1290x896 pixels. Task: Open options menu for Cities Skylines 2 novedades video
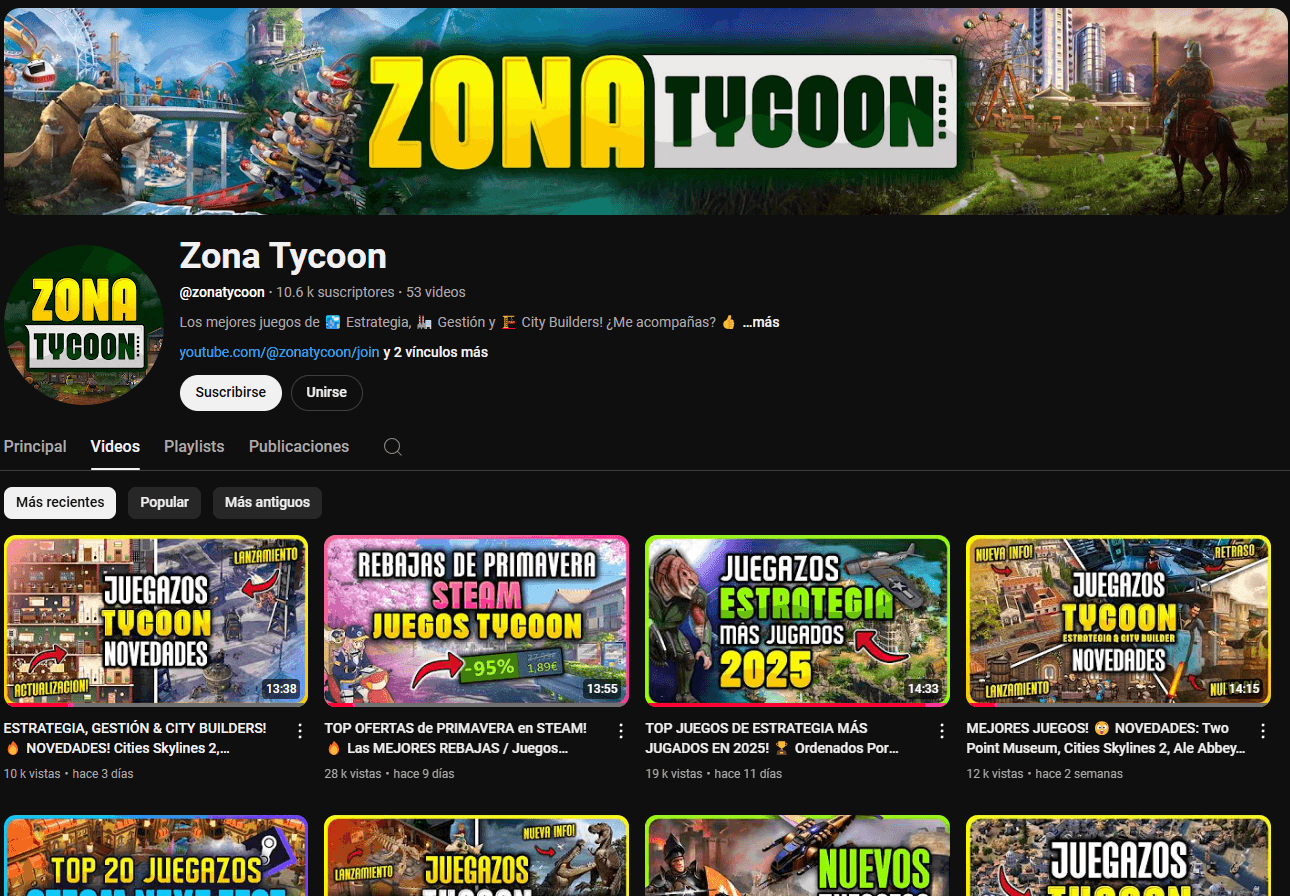[x=300, y=731]
